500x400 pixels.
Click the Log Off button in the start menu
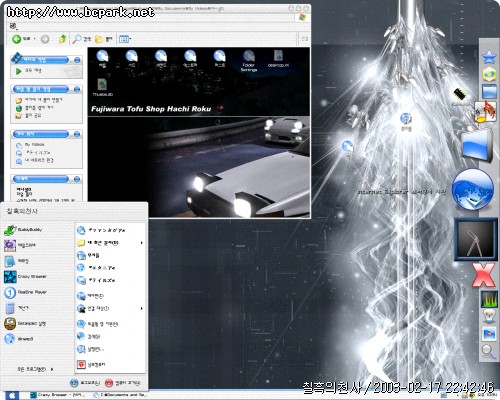coord(85,383)
